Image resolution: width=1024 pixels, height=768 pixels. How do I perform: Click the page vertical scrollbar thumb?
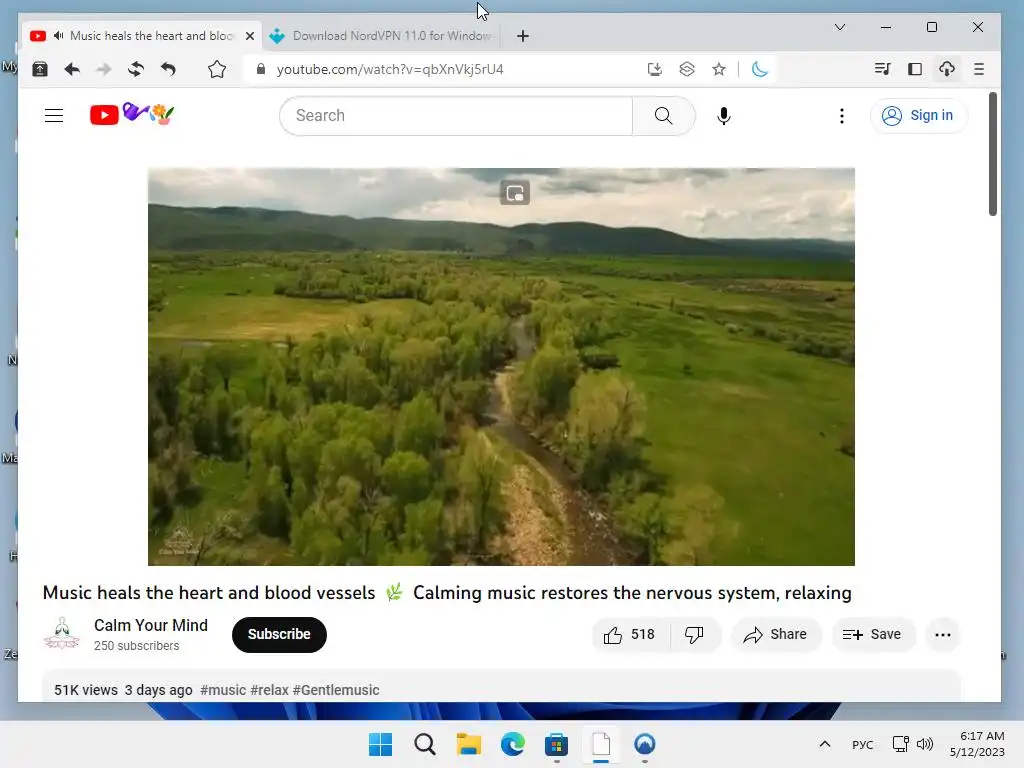(993, 154)
